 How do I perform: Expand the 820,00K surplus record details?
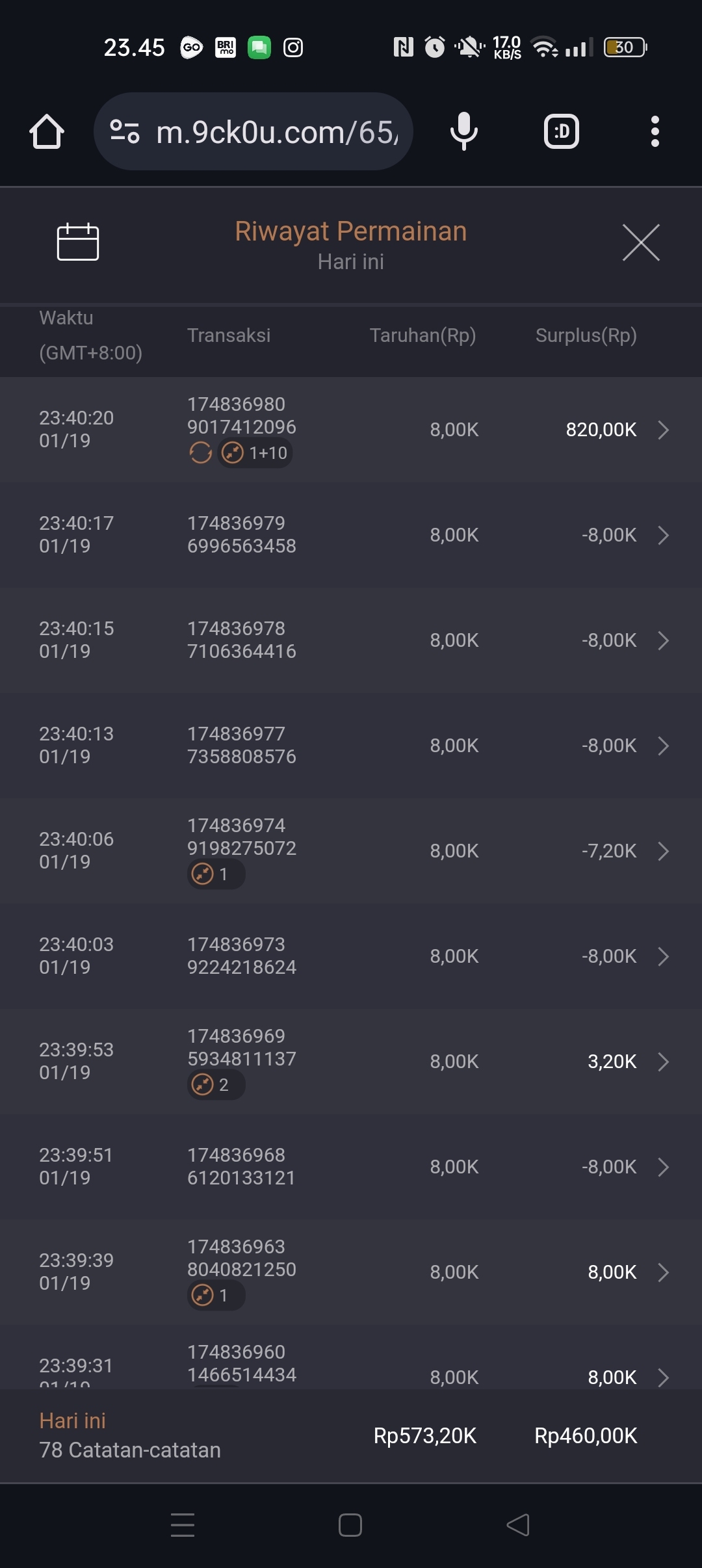(663, 430)
